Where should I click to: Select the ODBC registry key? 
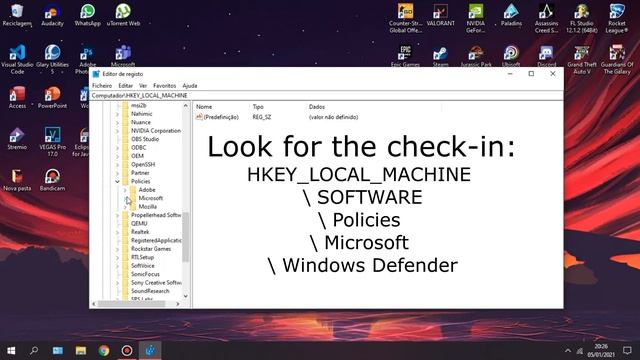click(138, 147)
